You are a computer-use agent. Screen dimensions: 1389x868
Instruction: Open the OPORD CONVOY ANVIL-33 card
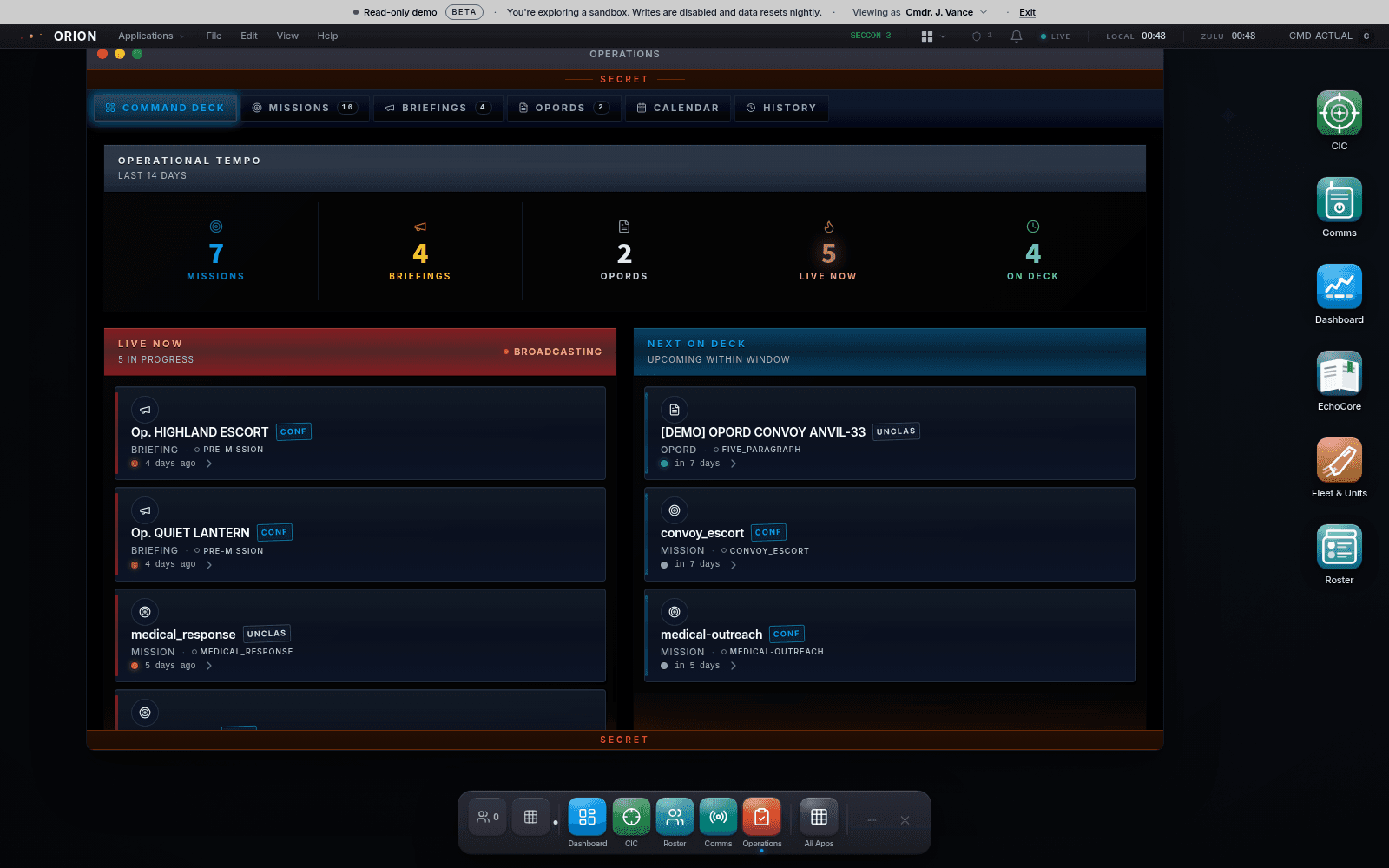point(890,433)
